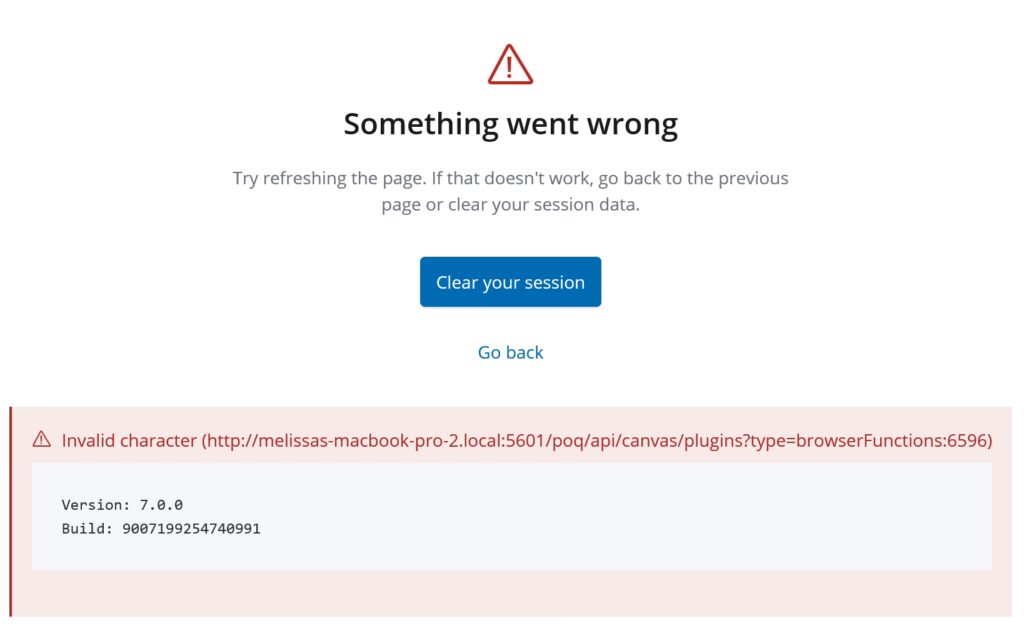Select the Something went wrong heading

pos(510,124)
